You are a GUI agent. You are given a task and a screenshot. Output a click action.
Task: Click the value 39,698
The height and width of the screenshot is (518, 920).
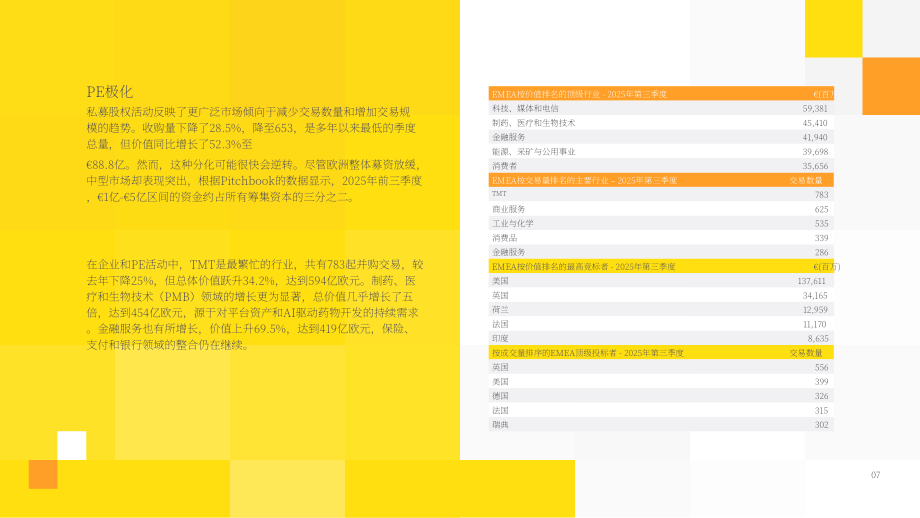[x=815, y=151]
